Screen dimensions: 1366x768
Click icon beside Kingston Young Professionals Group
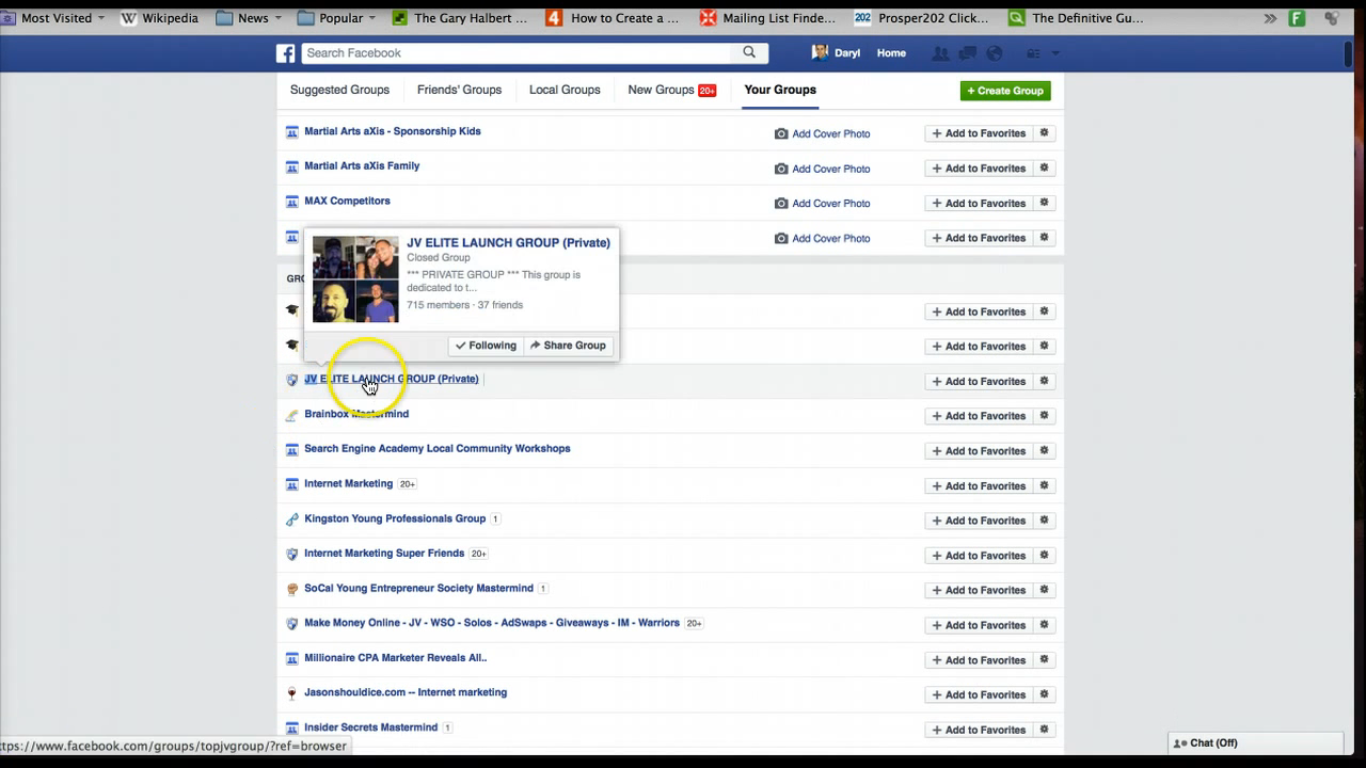coord(292,520)
